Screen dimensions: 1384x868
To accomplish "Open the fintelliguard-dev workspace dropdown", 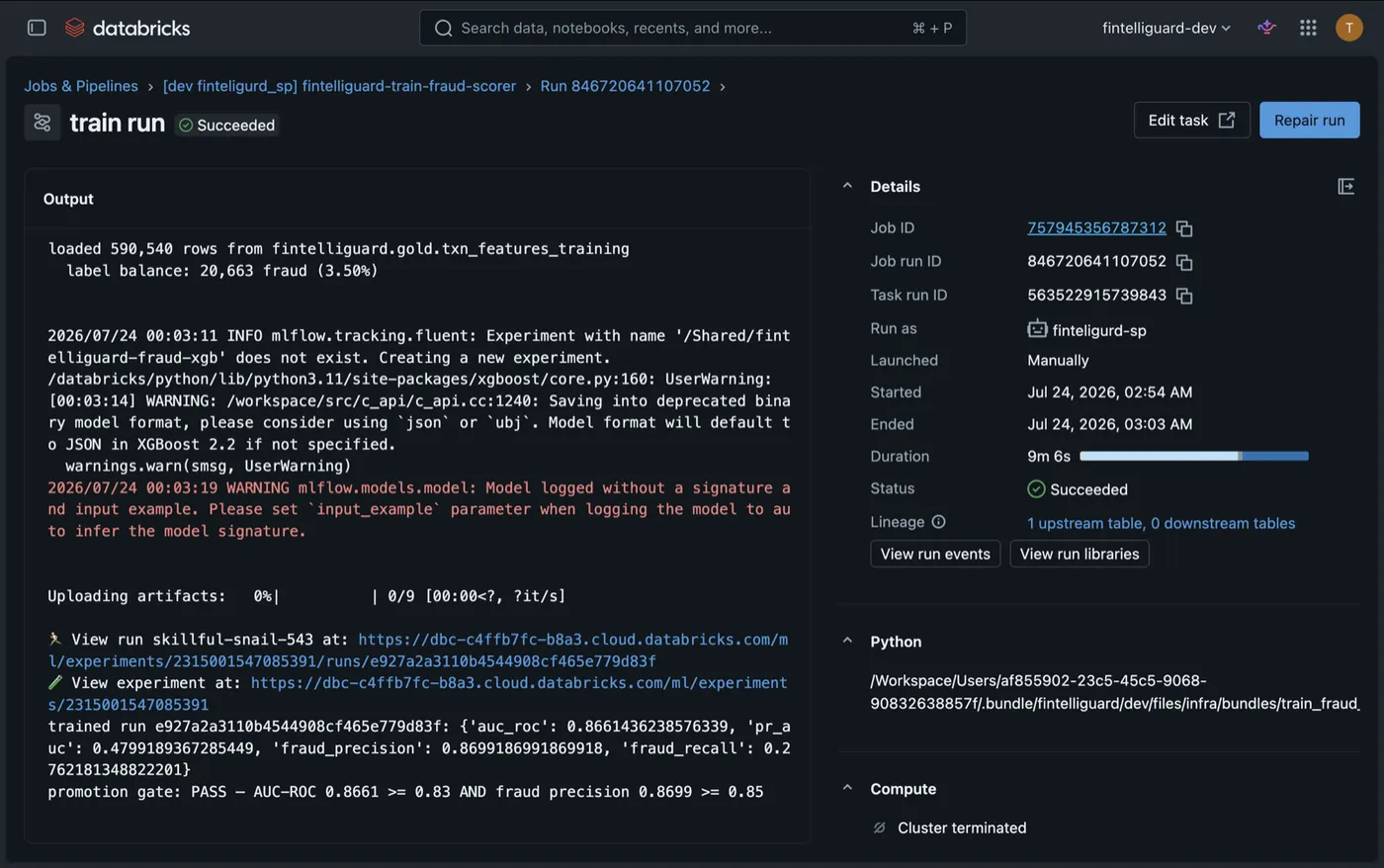I will [1167, 28].
